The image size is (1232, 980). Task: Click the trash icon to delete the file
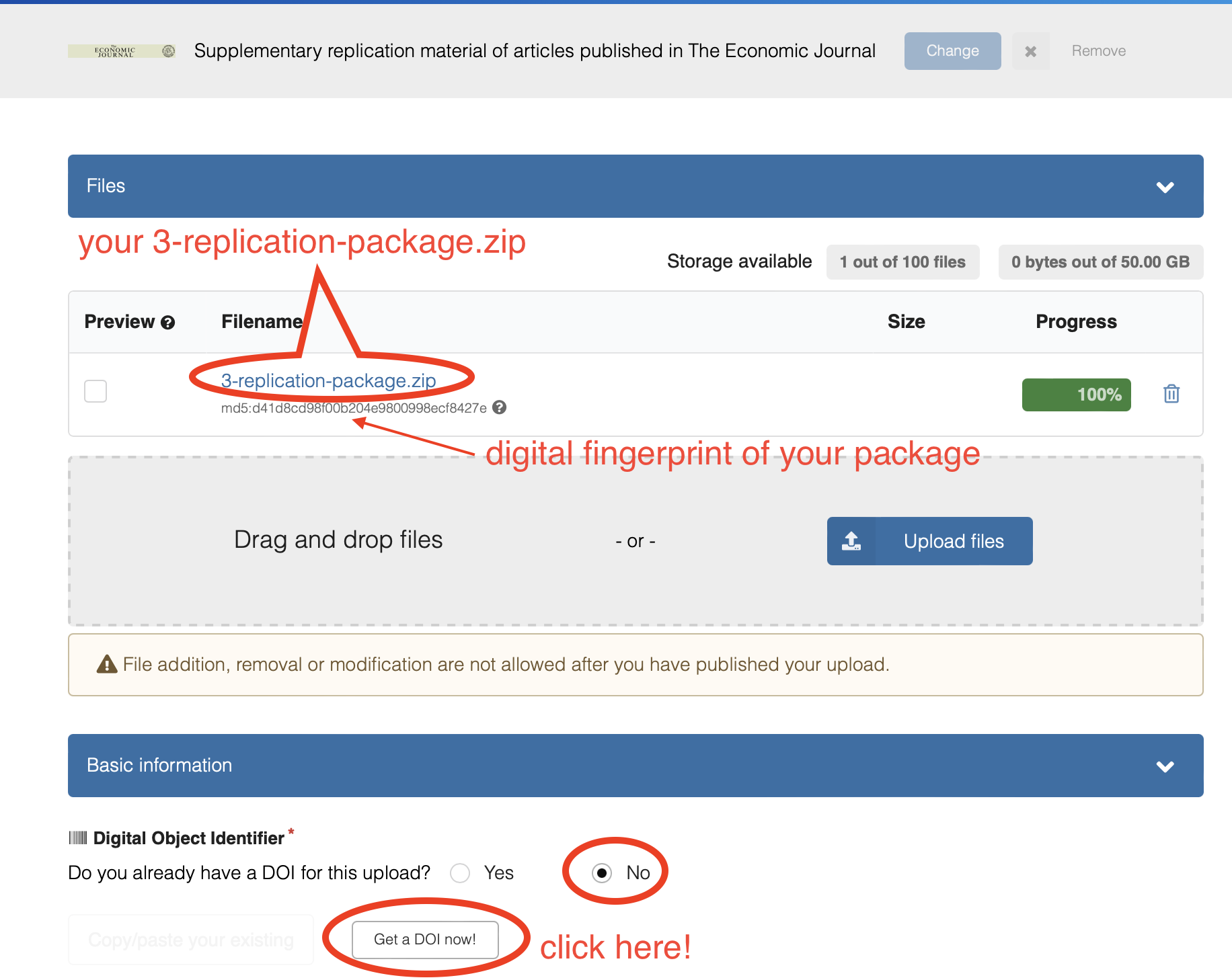pos(1171,394)
